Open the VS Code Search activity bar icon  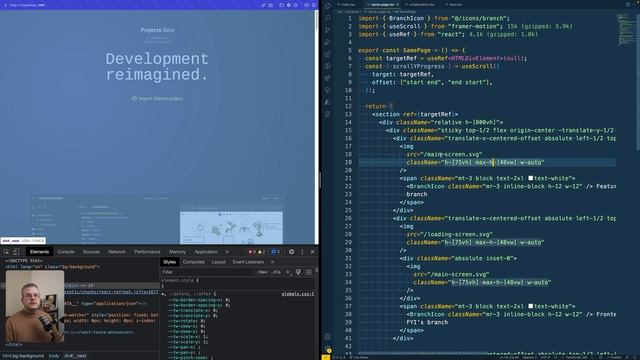point(328,18)
